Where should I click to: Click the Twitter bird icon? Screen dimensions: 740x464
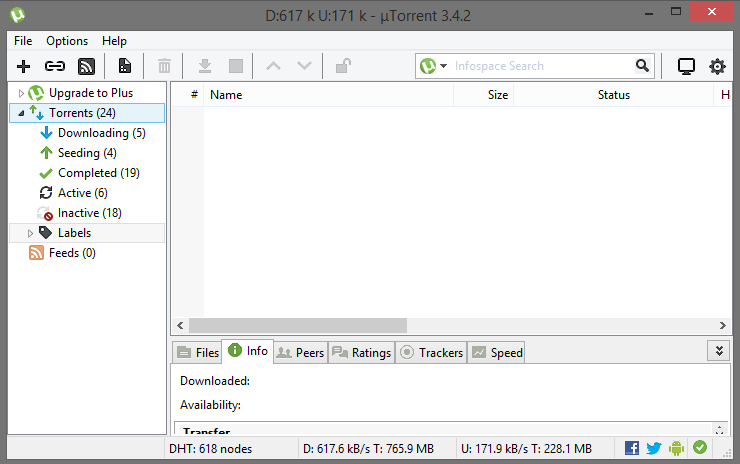pyautogui.click(x=654, y=448)
